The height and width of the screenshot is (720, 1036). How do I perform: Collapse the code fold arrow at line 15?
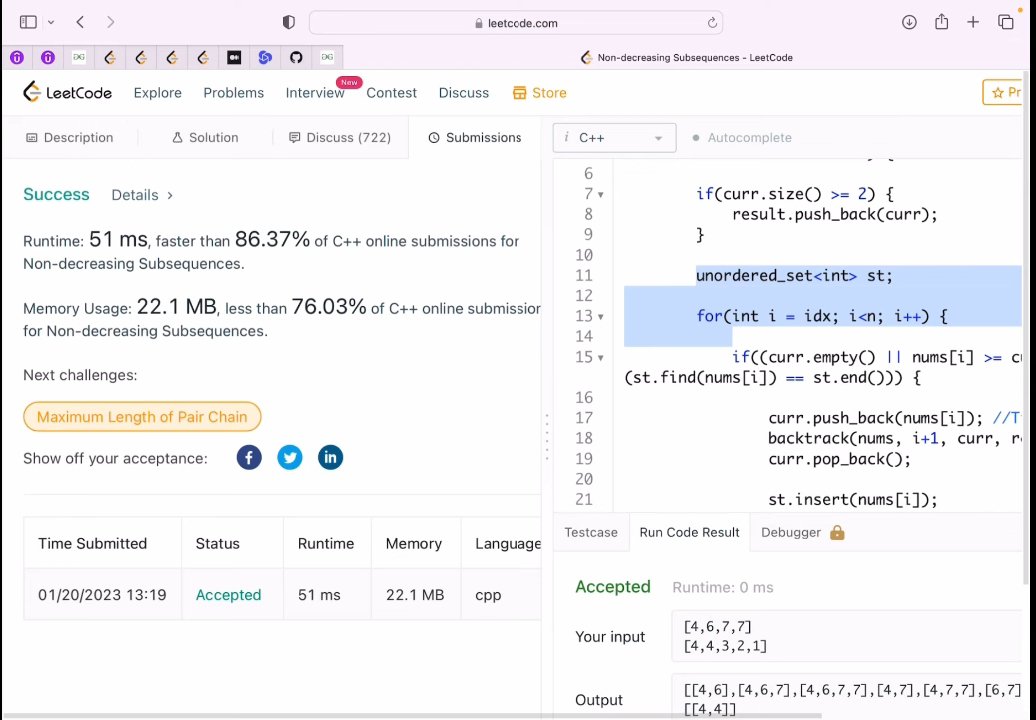tap(601, 358)
